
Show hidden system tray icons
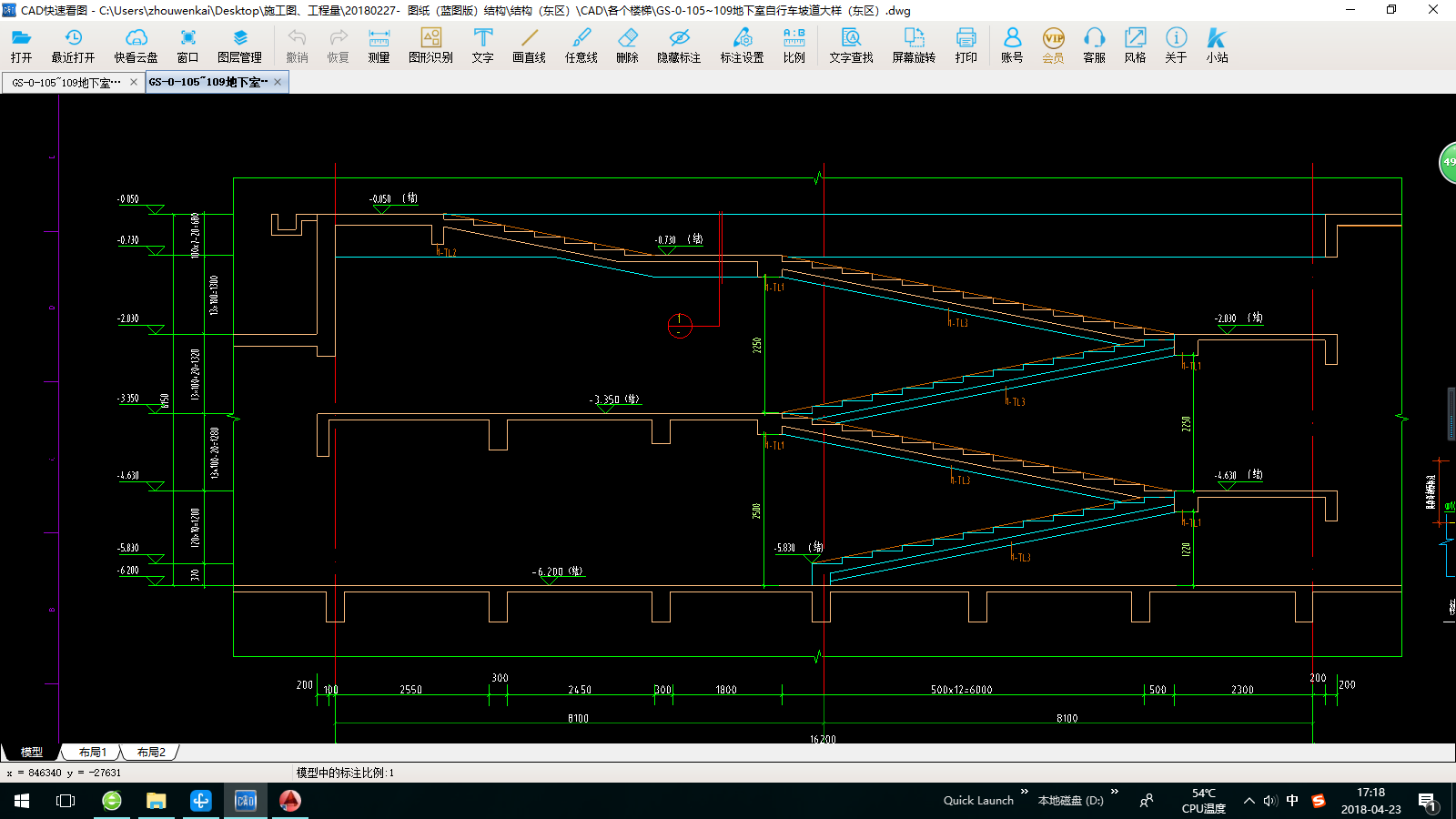click(1249, 801)
